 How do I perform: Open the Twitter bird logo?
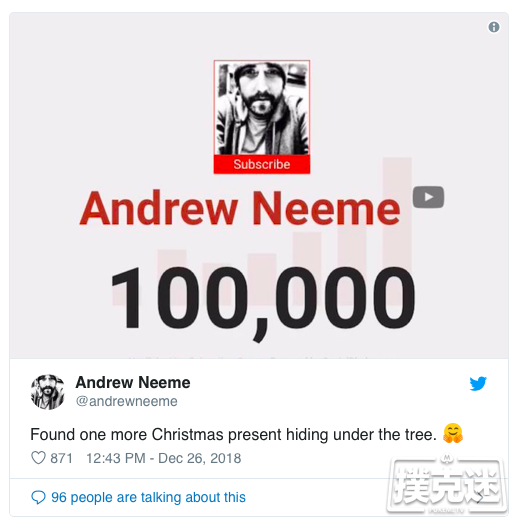pos(478,384)
